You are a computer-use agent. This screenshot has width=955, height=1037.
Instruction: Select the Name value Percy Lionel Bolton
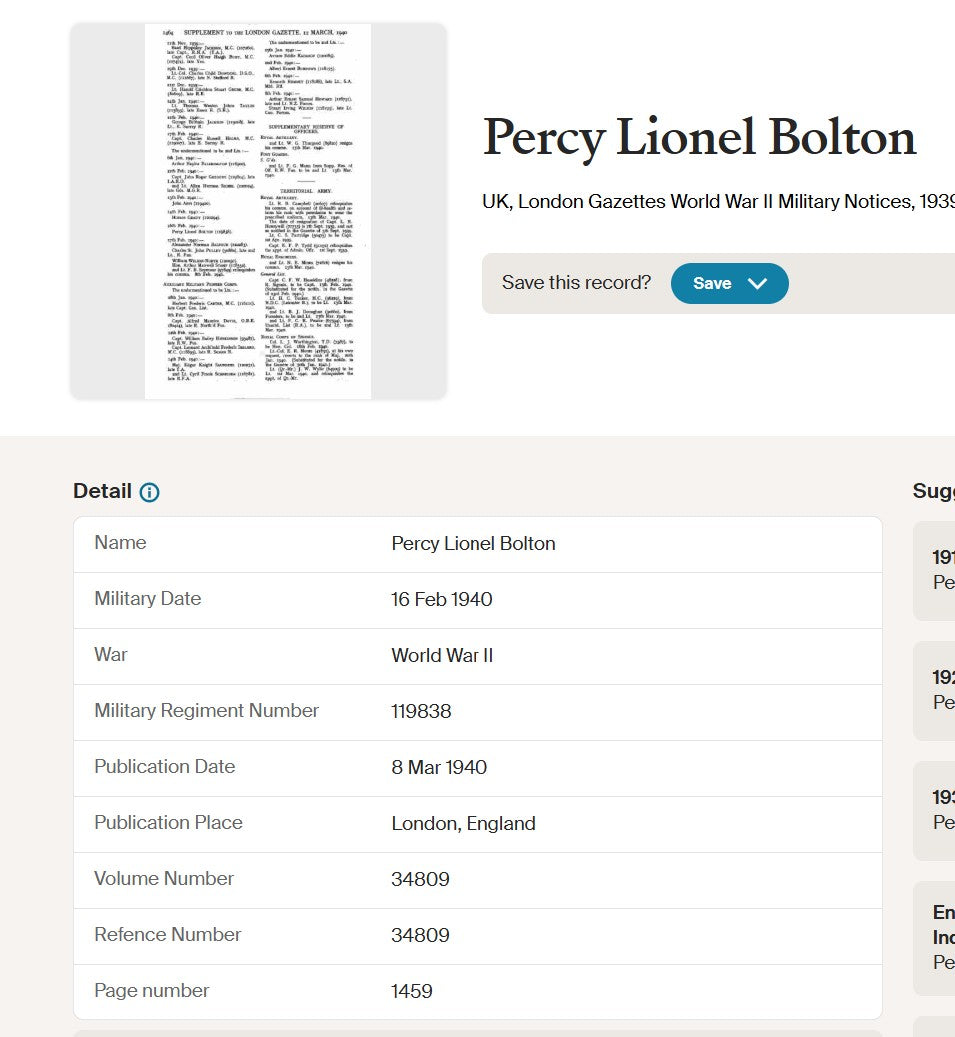pyautogui.click(x=473, y=544)
